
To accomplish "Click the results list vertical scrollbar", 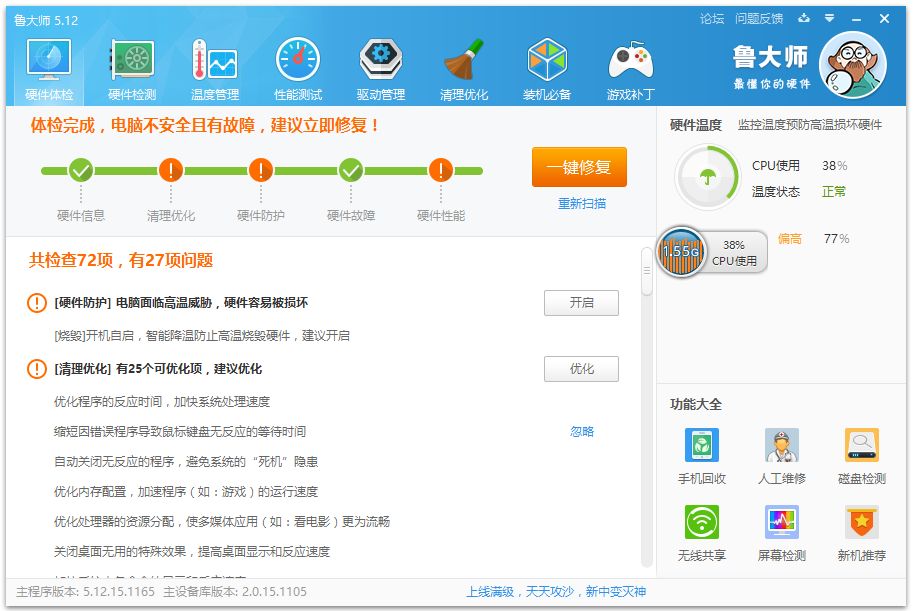I will click(x=646, y=272).
